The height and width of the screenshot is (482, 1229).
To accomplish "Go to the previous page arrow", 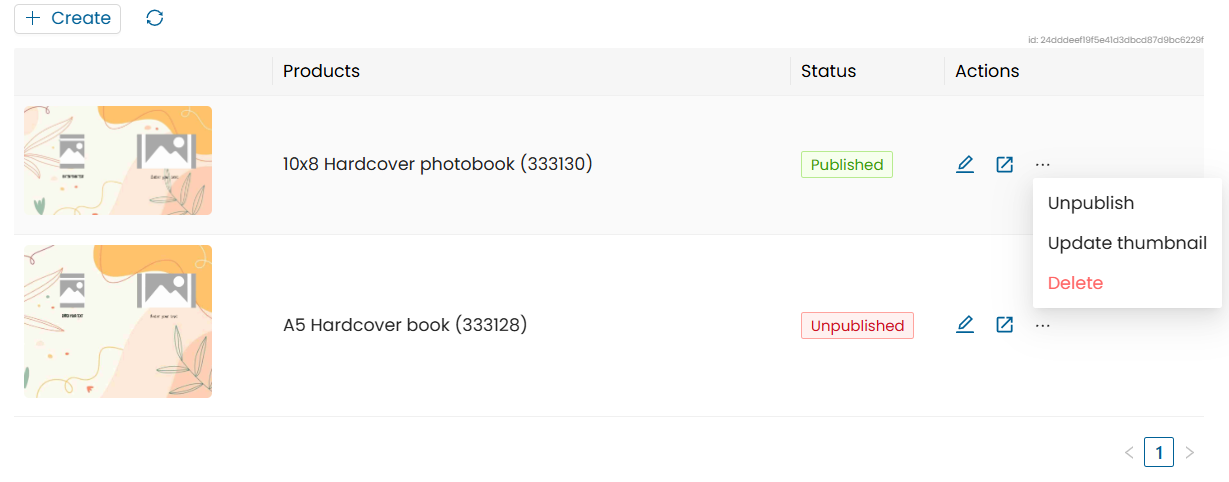I will click(1129, 453).
